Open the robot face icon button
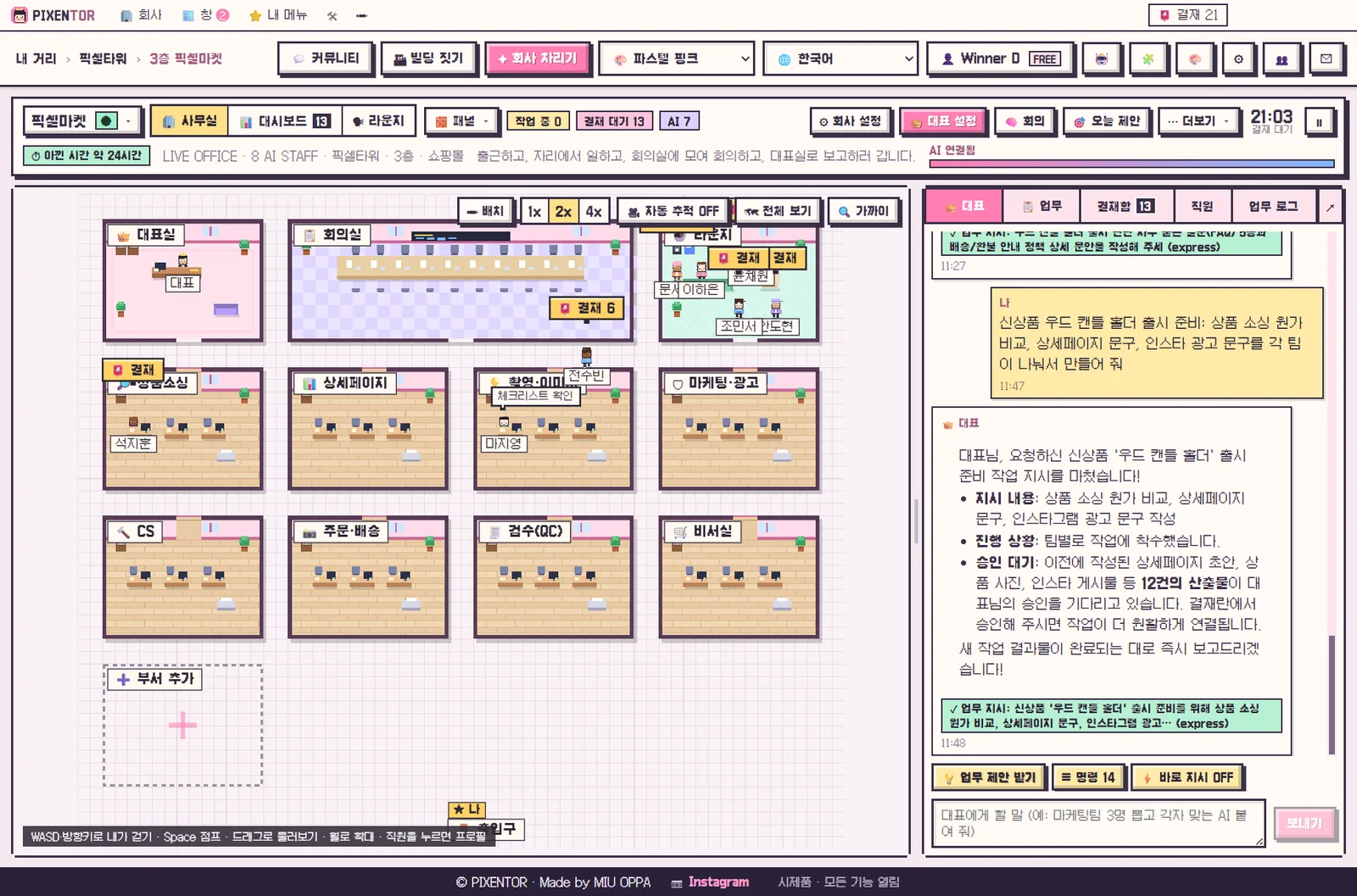 pos(1102,59)
